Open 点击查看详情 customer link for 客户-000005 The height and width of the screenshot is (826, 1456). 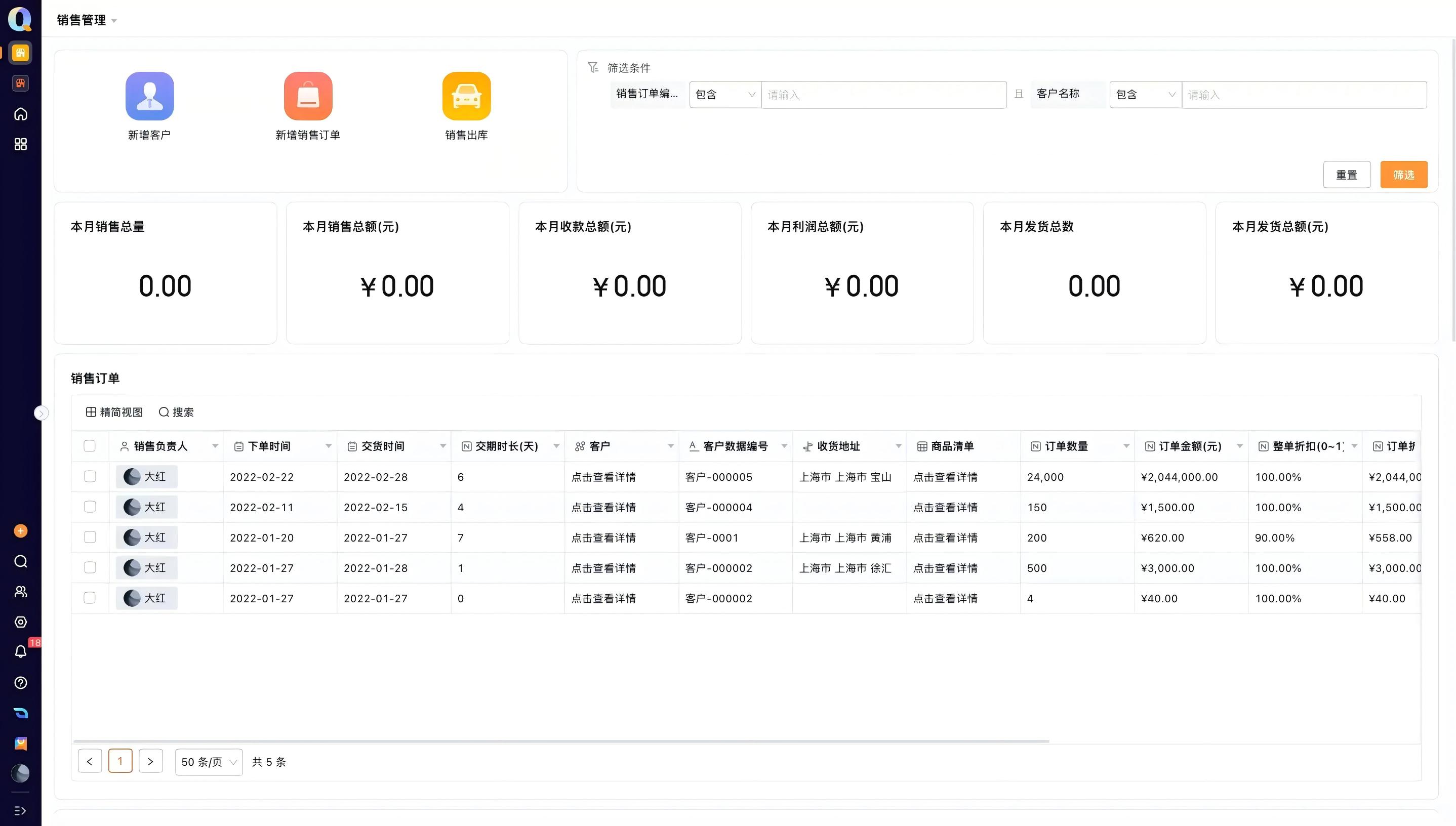coord(604,477)
